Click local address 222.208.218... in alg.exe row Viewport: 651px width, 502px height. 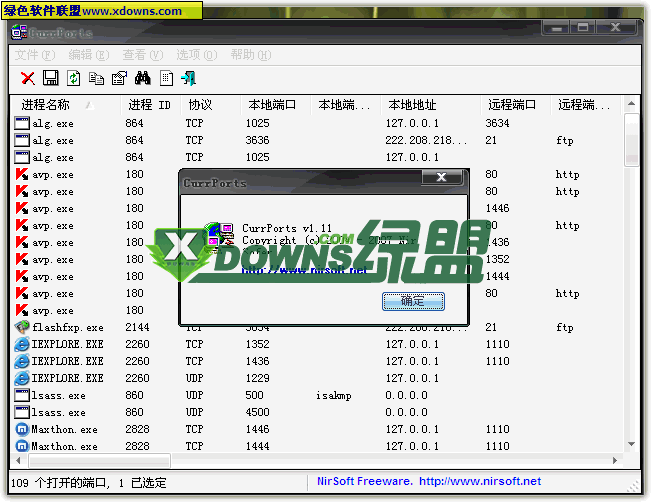[x=426, y=140]
